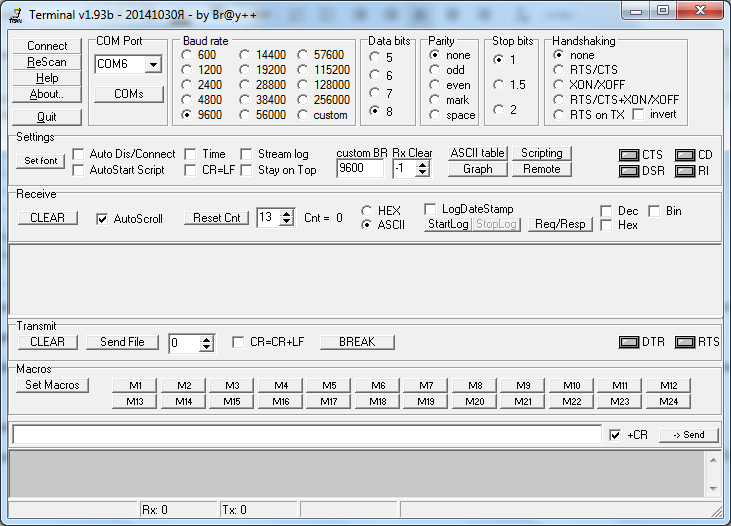The height and width of the screenshot is (526, 731).
Task: Click the Terminal app icon in title bar
Action: (15, 15)
